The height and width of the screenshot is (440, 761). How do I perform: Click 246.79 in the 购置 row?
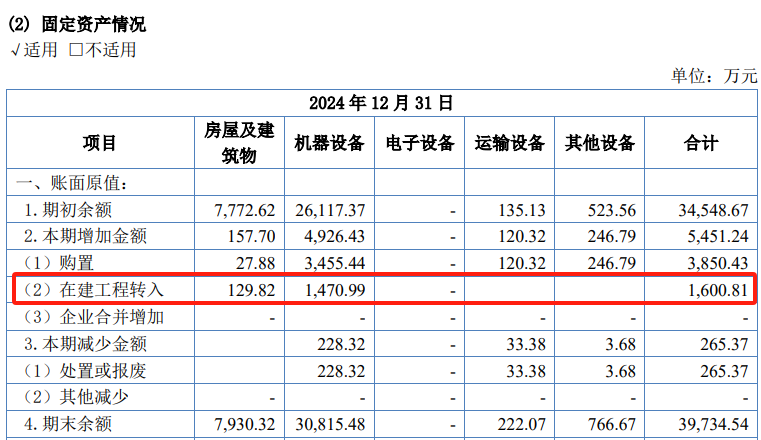click(x=612, y=263)
